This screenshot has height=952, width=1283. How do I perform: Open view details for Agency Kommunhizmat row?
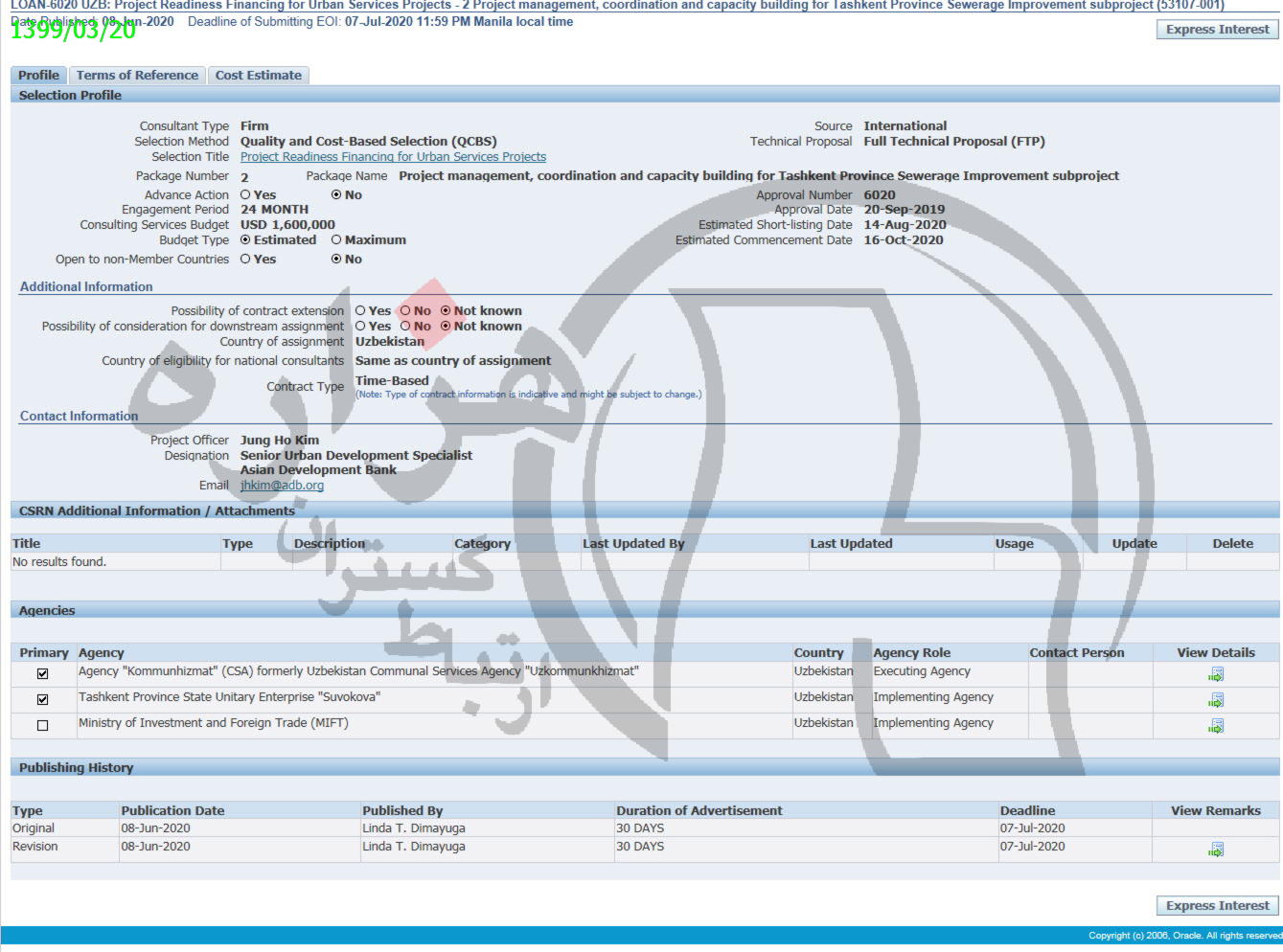point(1216,674)
